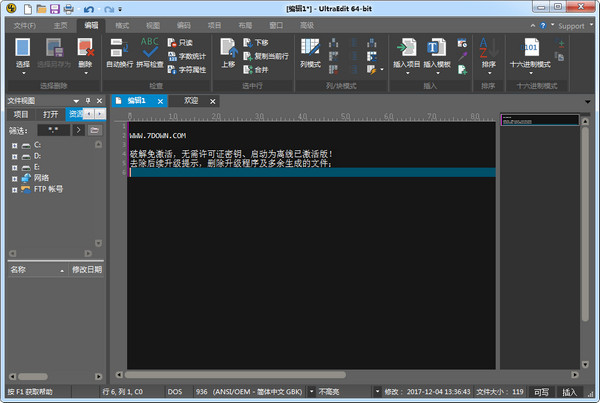Click the 插入项目 insert item icon
The image size is (600, 403).
point(406,48)
